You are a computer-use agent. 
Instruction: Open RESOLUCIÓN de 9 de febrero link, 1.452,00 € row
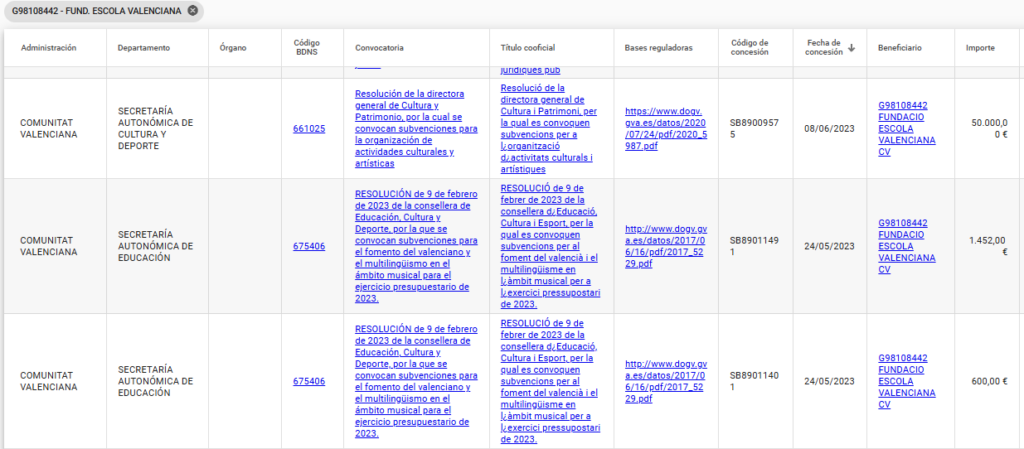417,246
